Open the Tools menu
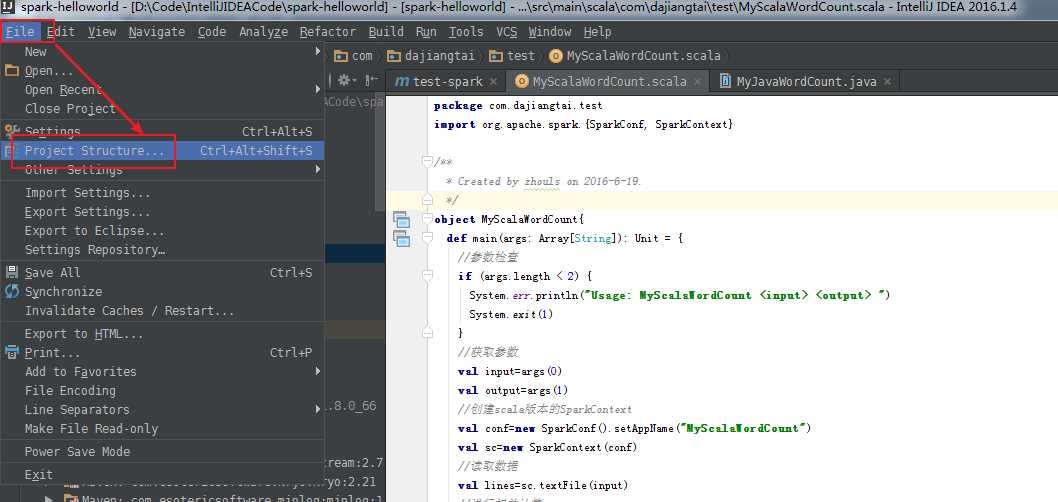 466,32
